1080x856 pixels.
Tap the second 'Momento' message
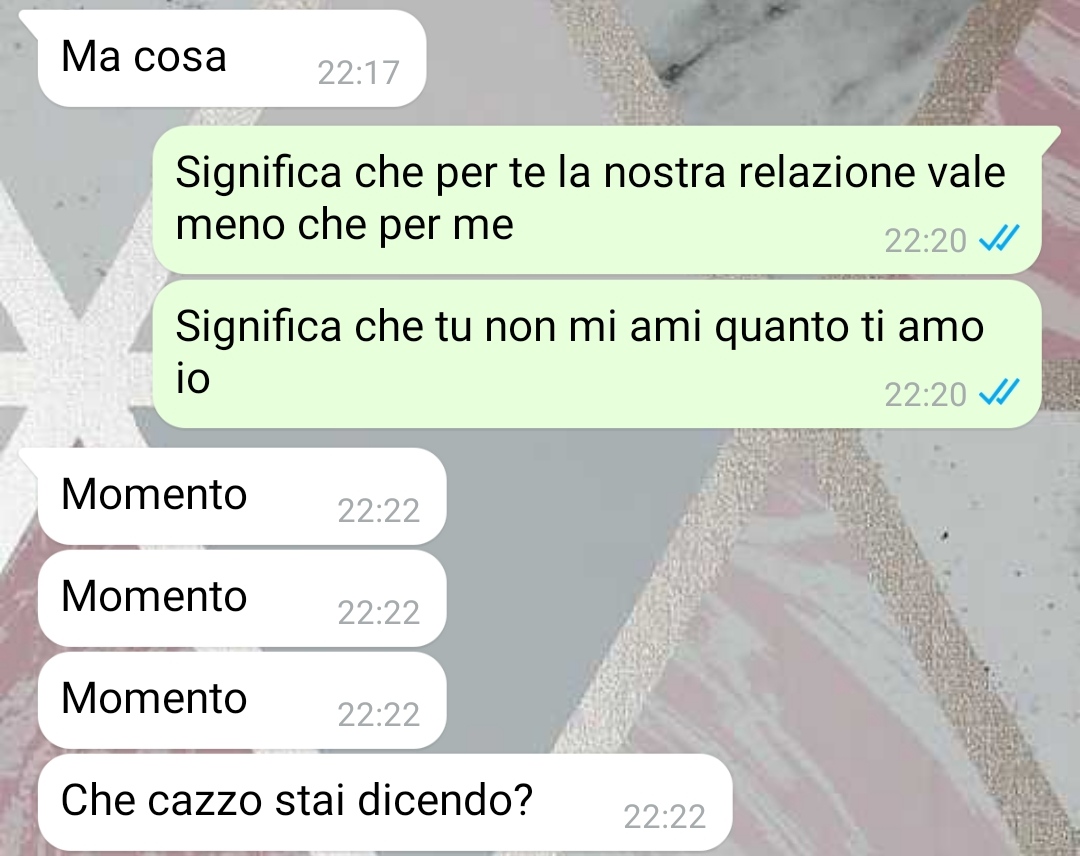242,598
